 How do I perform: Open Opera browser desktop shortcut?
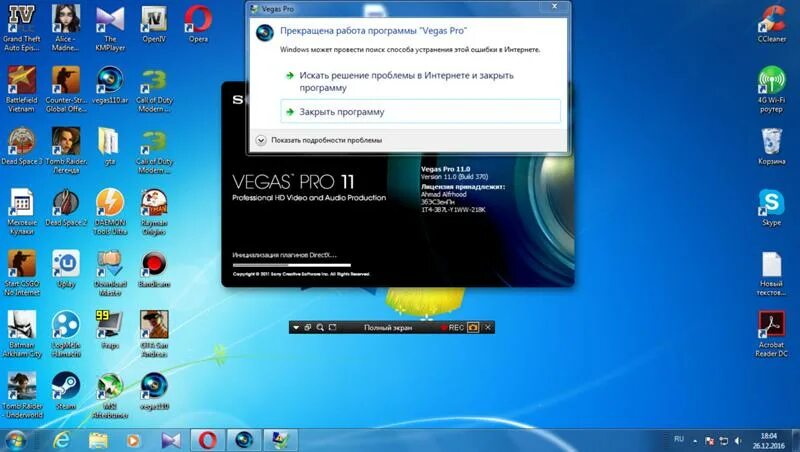[198, 23]
